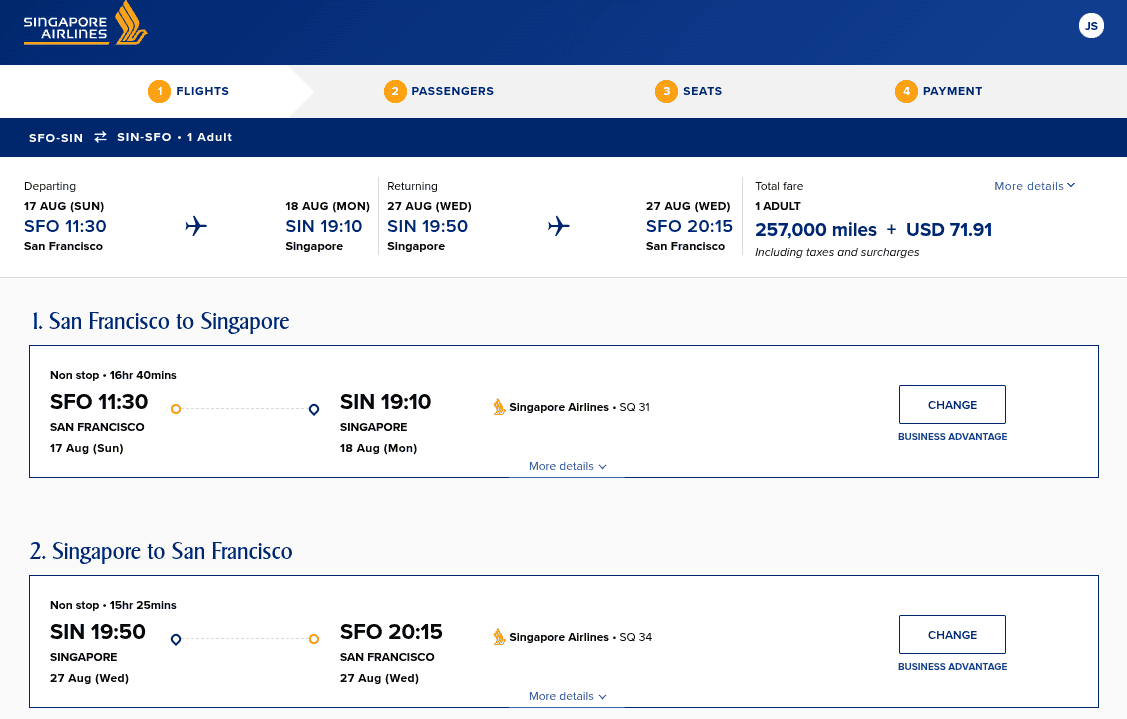Change the Singapore to San Francisco flight
1127x719 pixels.
click(x=952, y=635)
